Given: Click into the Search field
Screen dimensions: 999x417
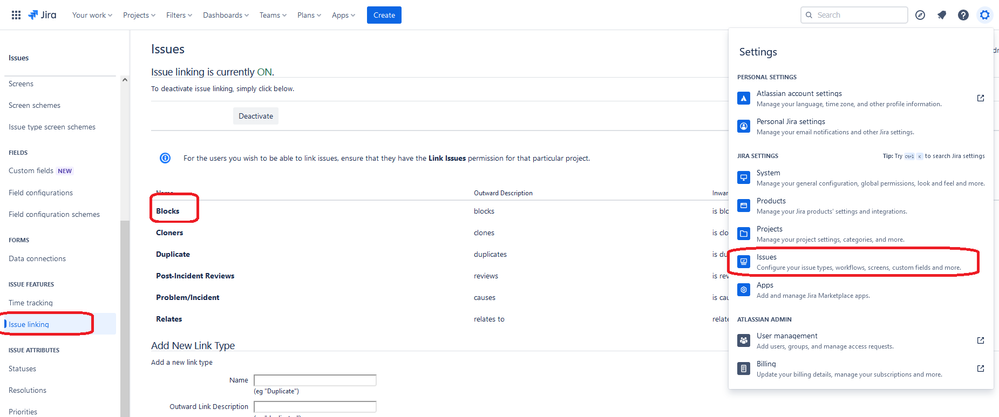Looking at the screenshot, I should point(854,15).
